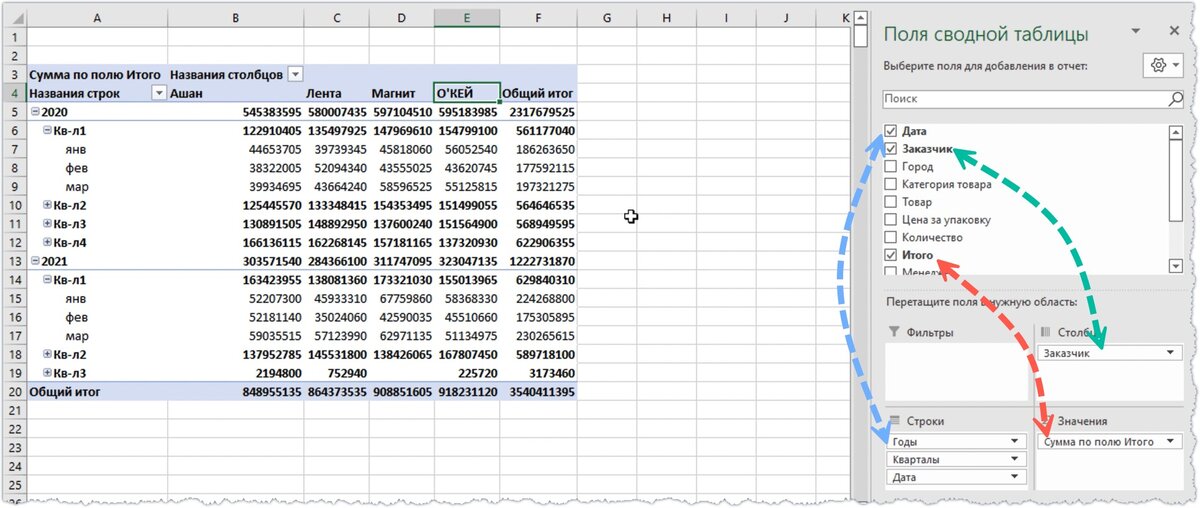Select column A header
This screenshot has height=508, width=1200.
(97, 18)
